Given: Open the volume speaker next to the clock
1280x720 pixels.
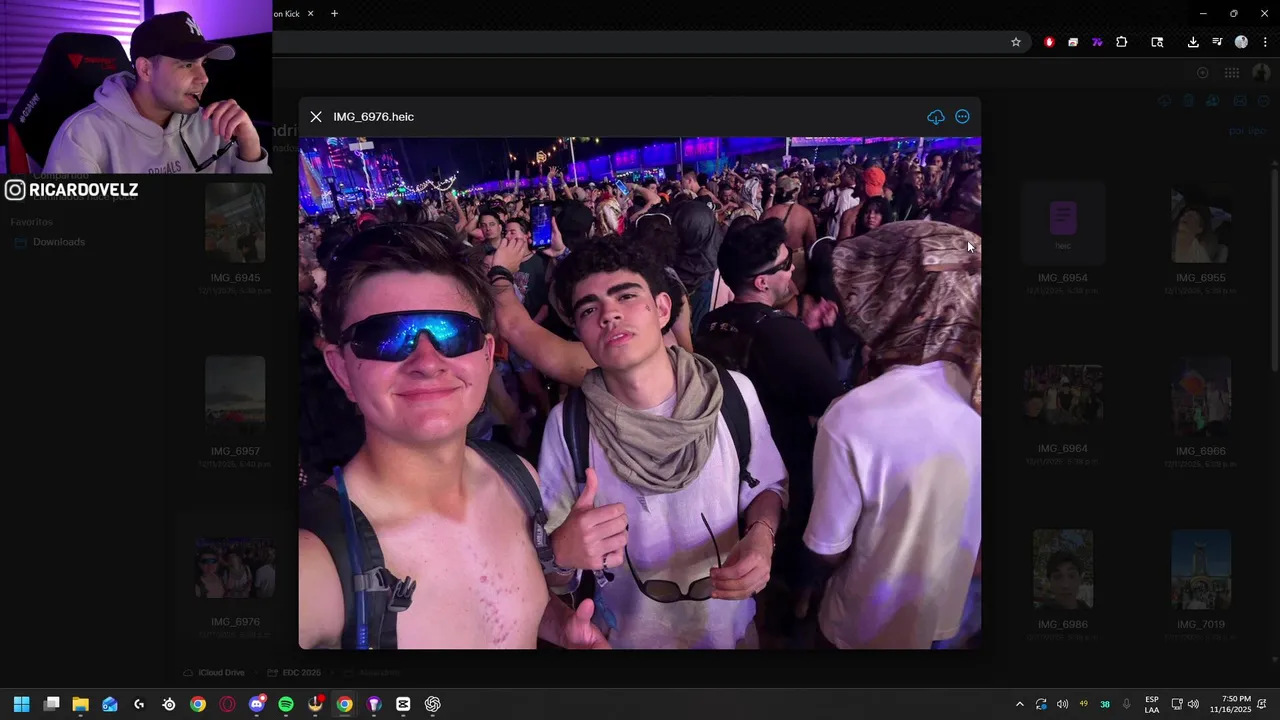Looking at the screenshot, I should (1193, 704).
